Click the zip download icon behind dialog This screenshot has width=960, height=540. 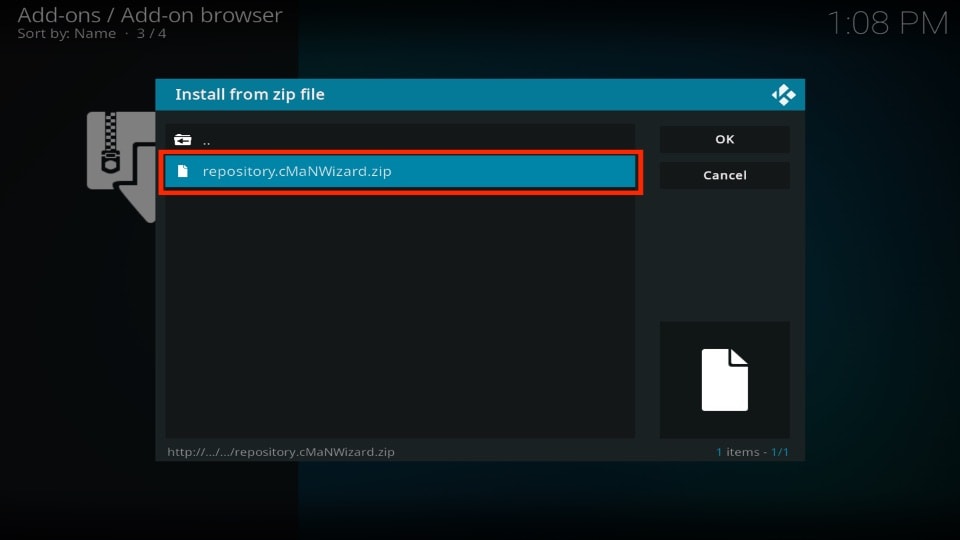121,167
